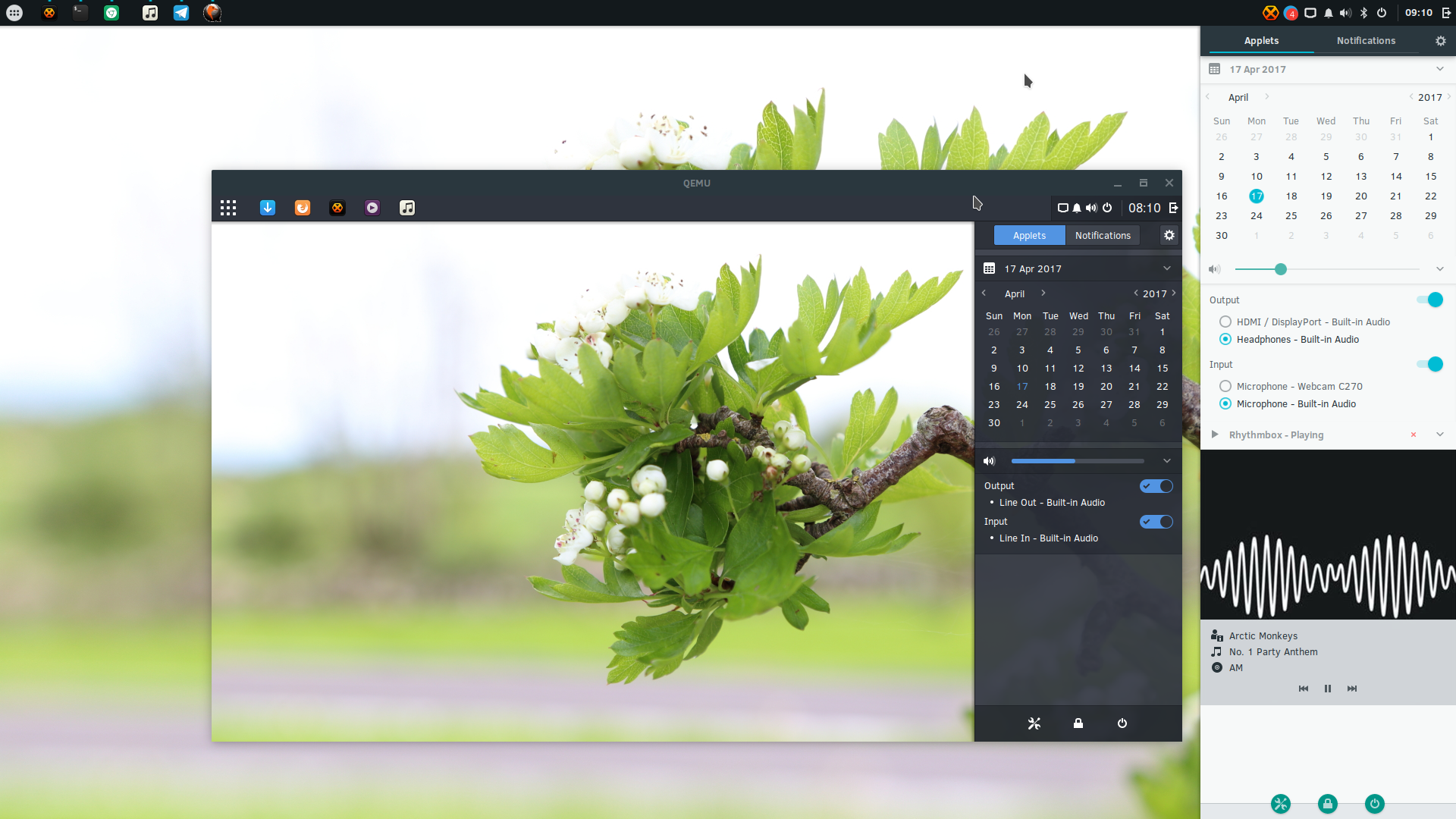Click the tray icon with red 4 badge

[x=1291, y=13]
